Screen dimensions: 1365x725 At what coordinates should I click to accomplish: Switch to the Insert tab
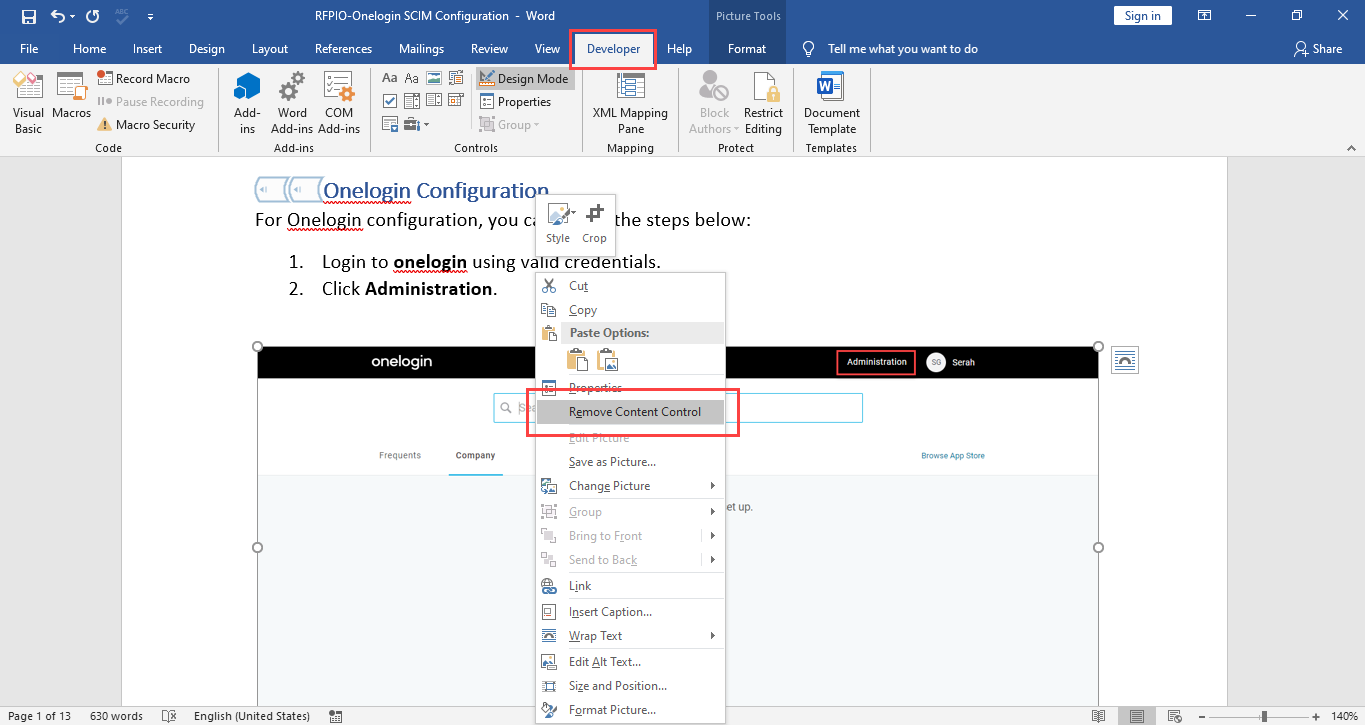coord(147,48)
